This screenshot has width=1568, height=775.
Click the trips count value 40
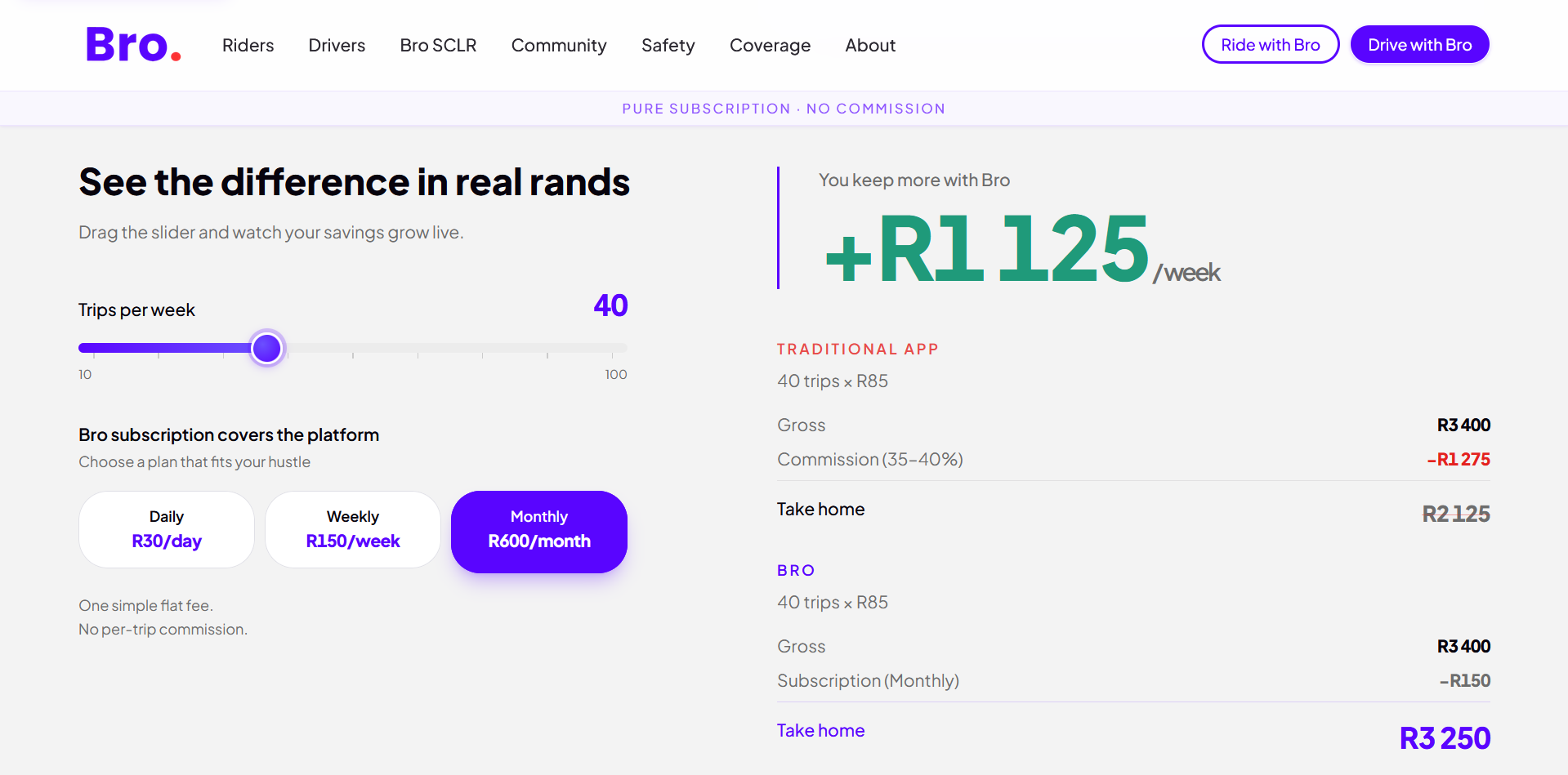coord(610,305)
